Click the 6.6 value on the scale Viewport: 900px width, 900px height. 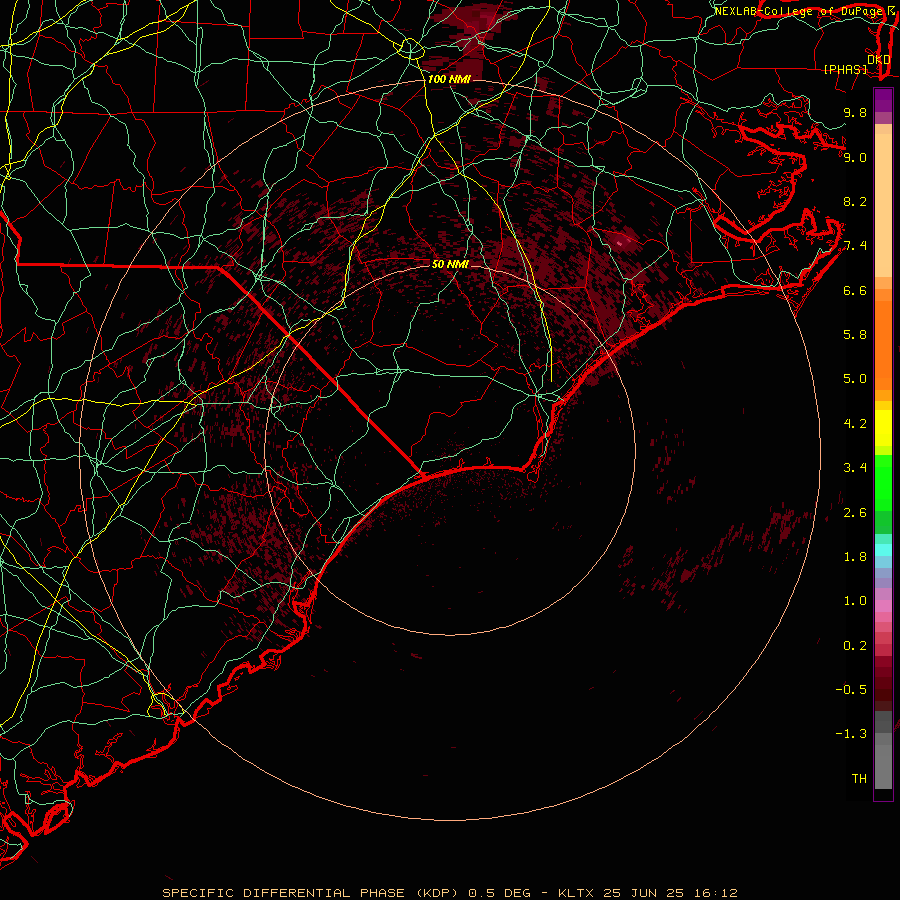(855, 290)
